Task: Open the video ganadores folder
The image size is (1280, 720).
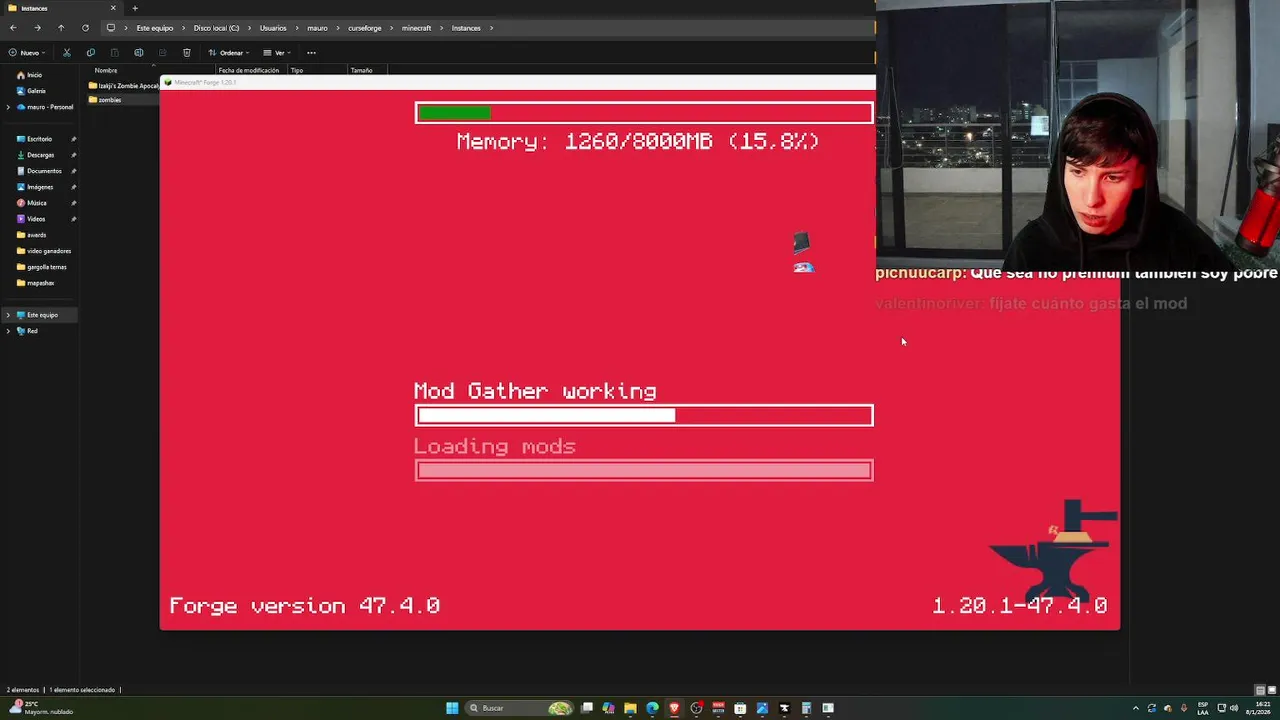Action: point(44,251)
